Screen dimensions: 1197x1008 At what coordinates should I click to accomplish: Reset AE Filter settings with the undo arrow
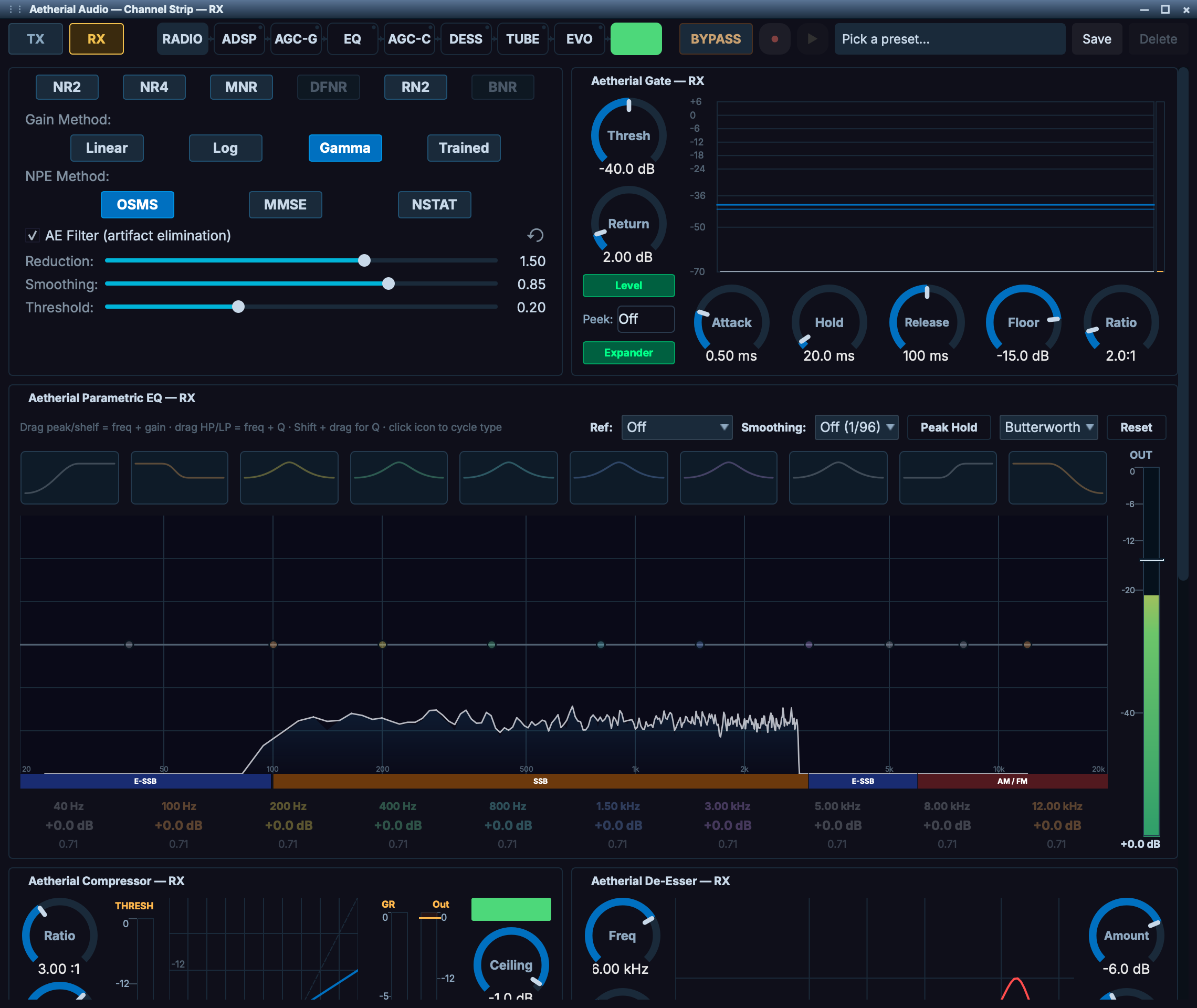tap(535, 235)
